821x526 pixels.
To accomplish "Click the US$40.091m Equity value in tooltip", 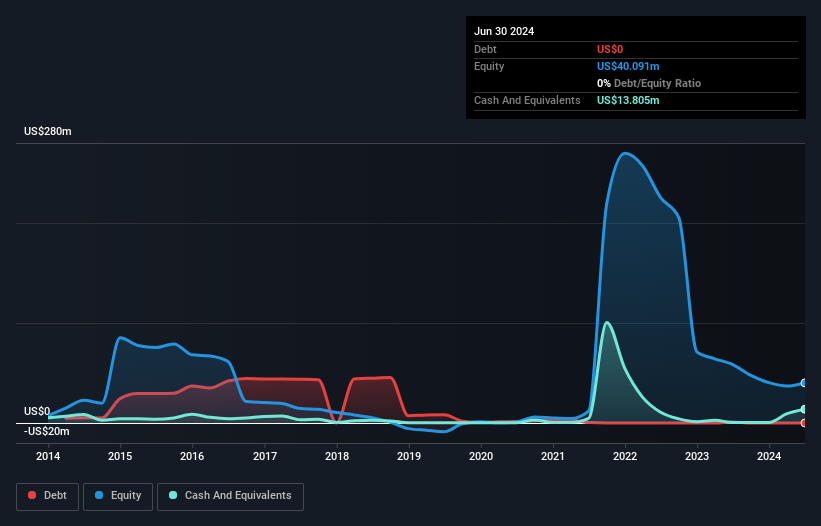I will (x=628, y=66).
